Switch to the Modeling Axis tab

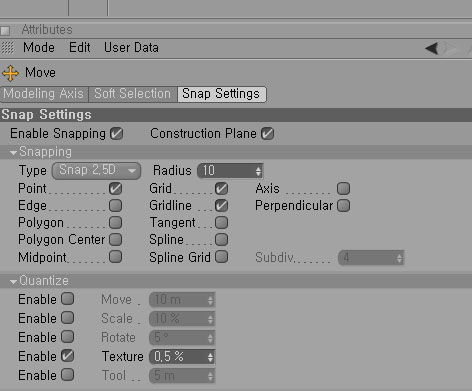click(x=44, y=94)
